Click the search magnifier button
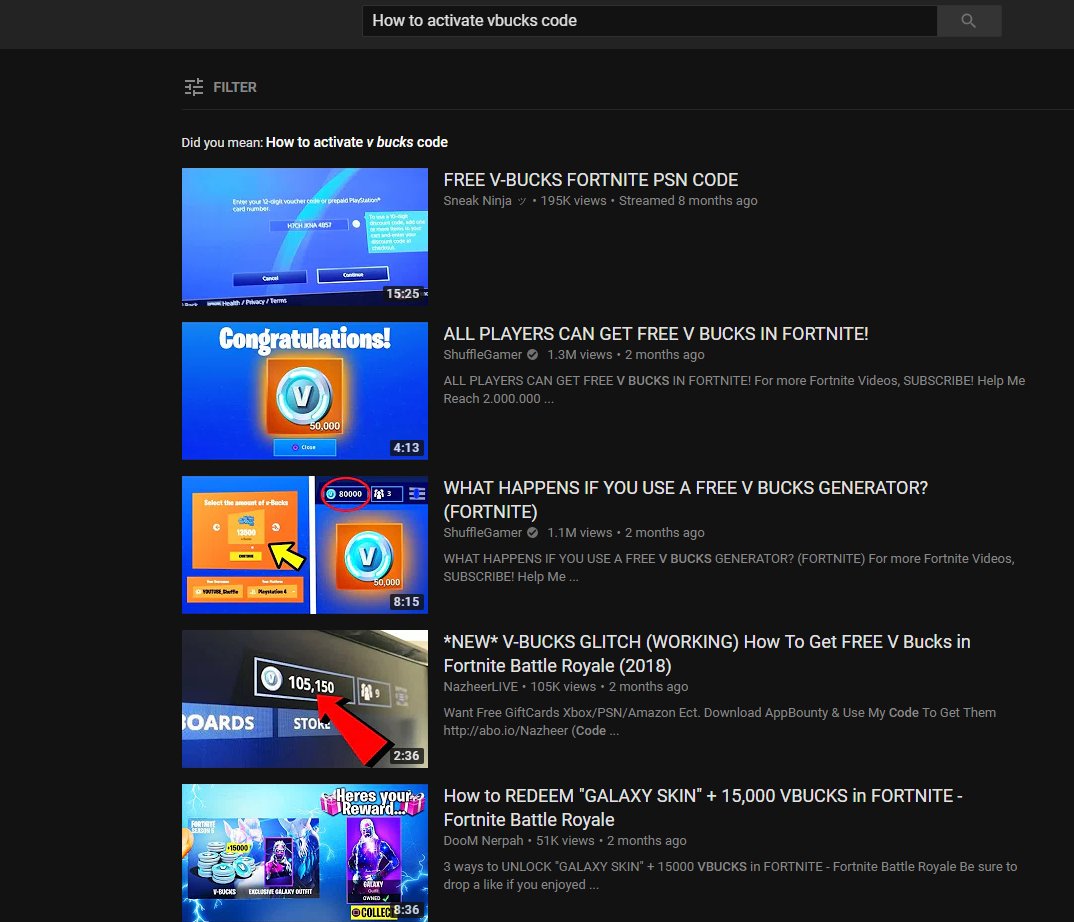1074x922 pixels. tap(969, 21)
